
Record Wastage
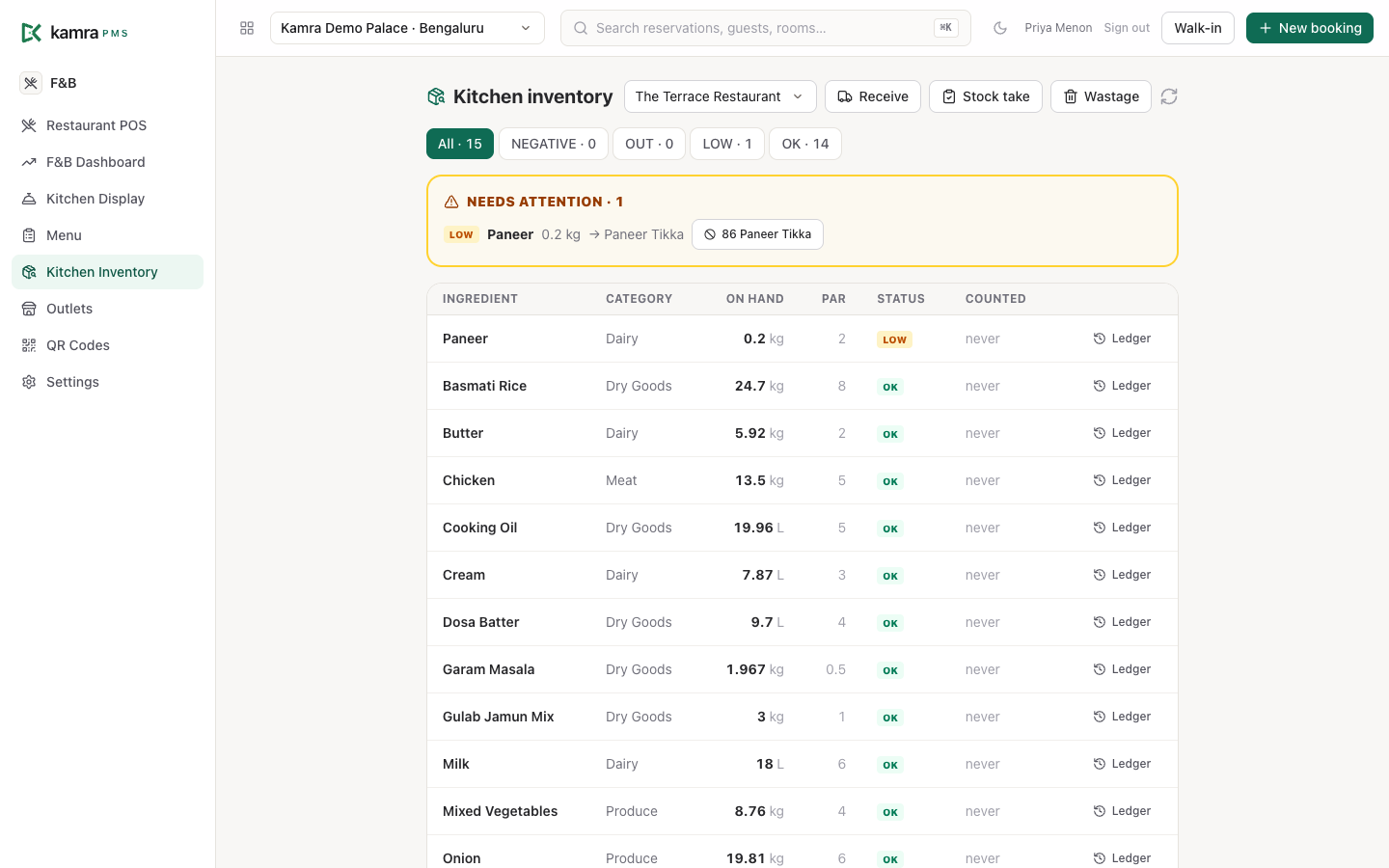(x=1101, y=96)
